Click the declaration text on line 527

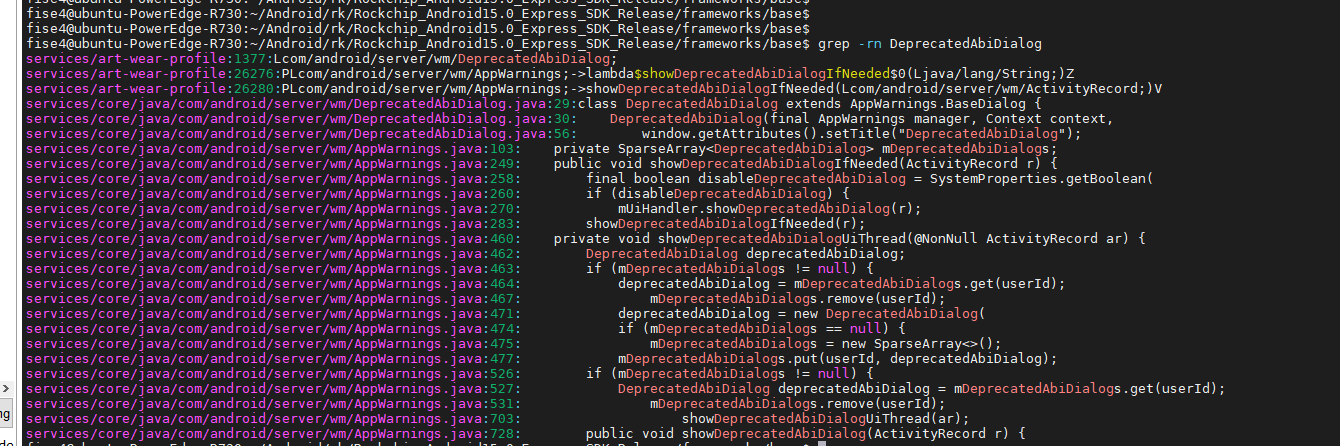pos(921,389)
